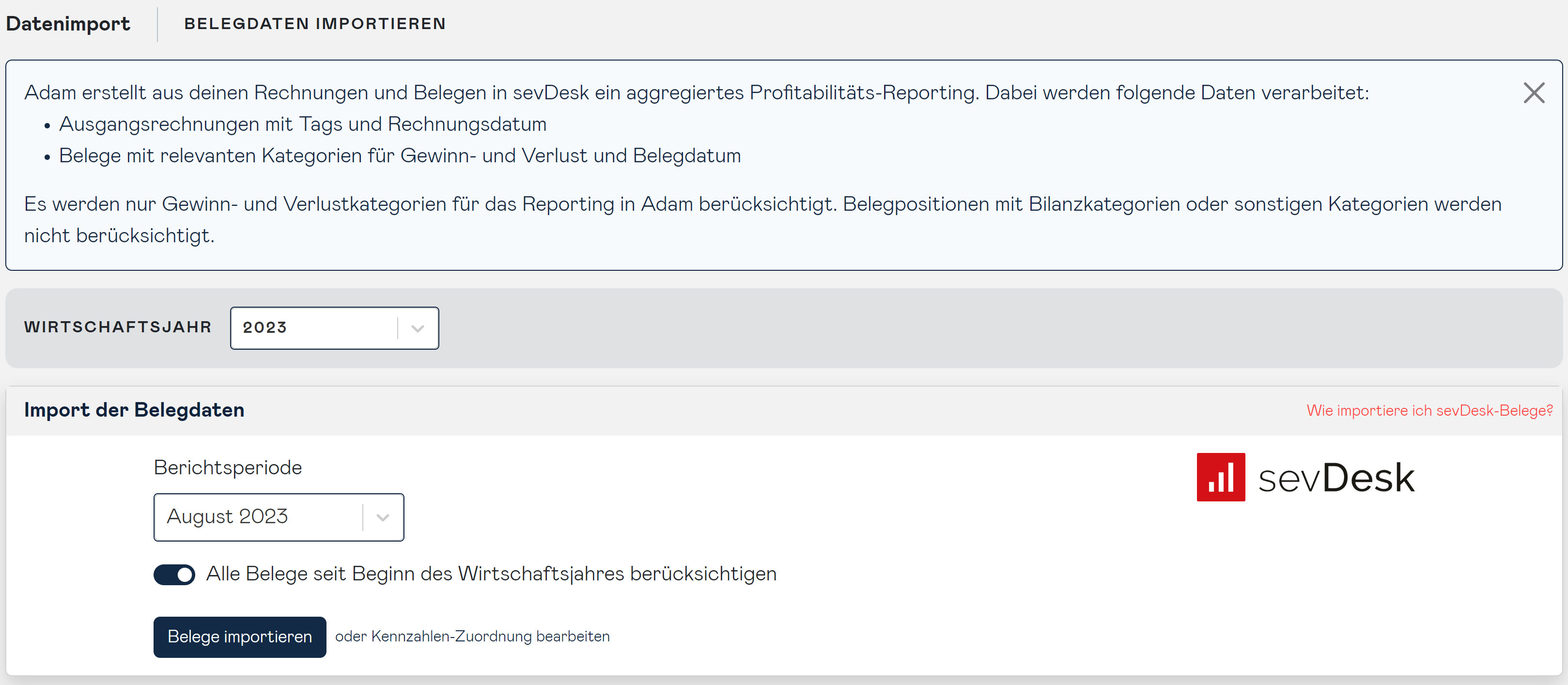The width and height of the screenshot is (1568, 685).
Task: Open the Wirtschaftsjahr 2023 dropdown
Action: pyautogui.click(x=334, y=327)
